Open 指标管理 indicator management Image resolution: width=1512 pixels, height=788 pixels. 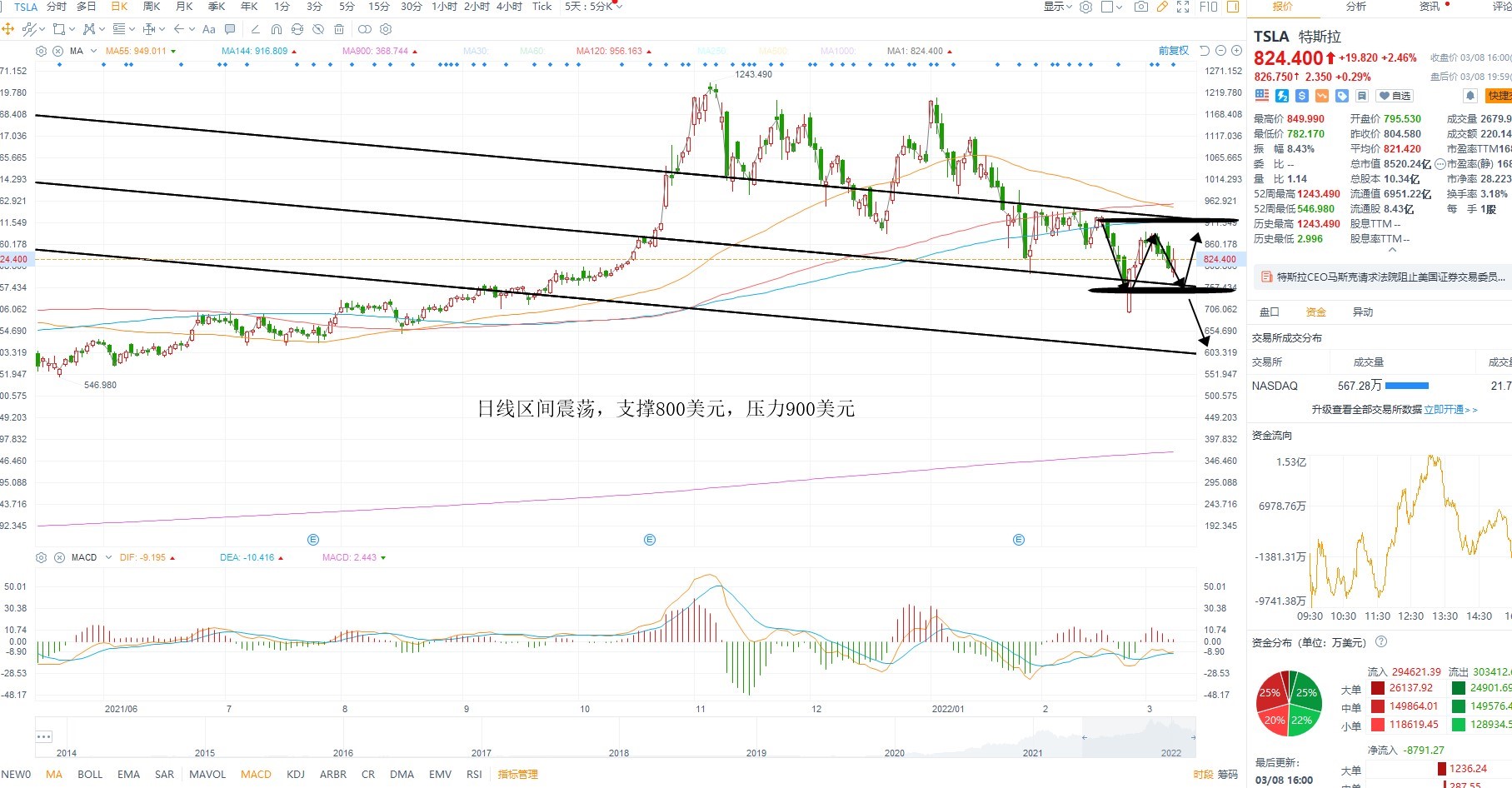[x=517, y=774]
